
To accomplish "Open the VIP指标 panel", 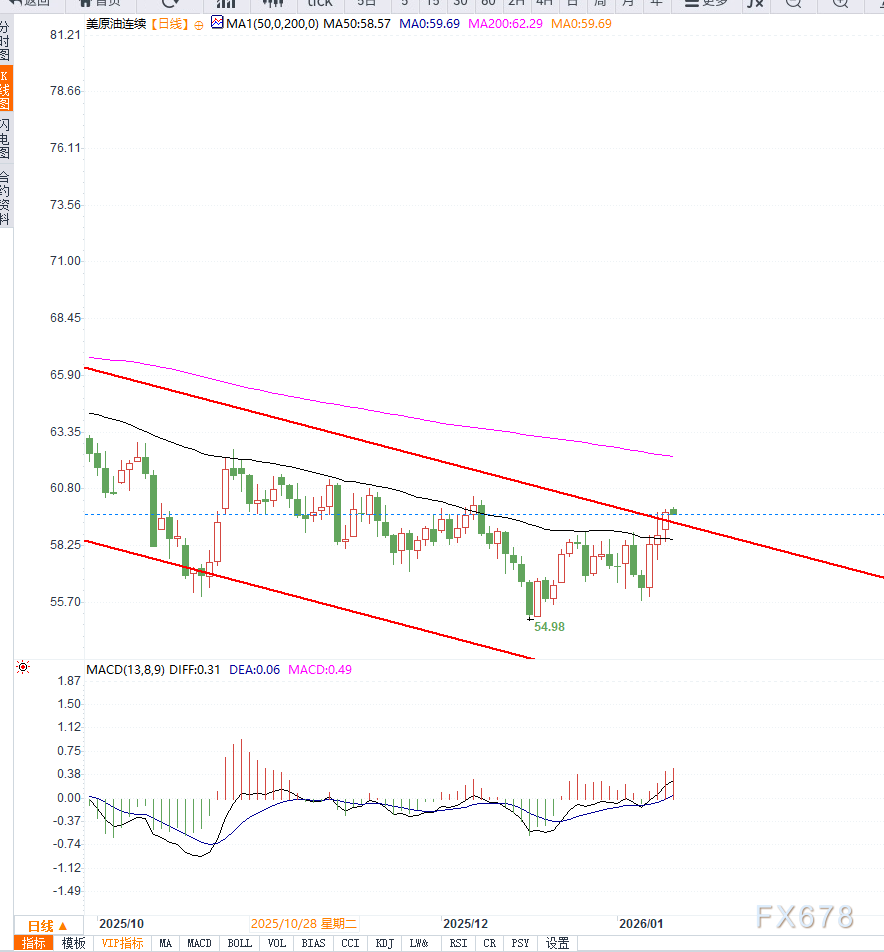I will 122,942.
